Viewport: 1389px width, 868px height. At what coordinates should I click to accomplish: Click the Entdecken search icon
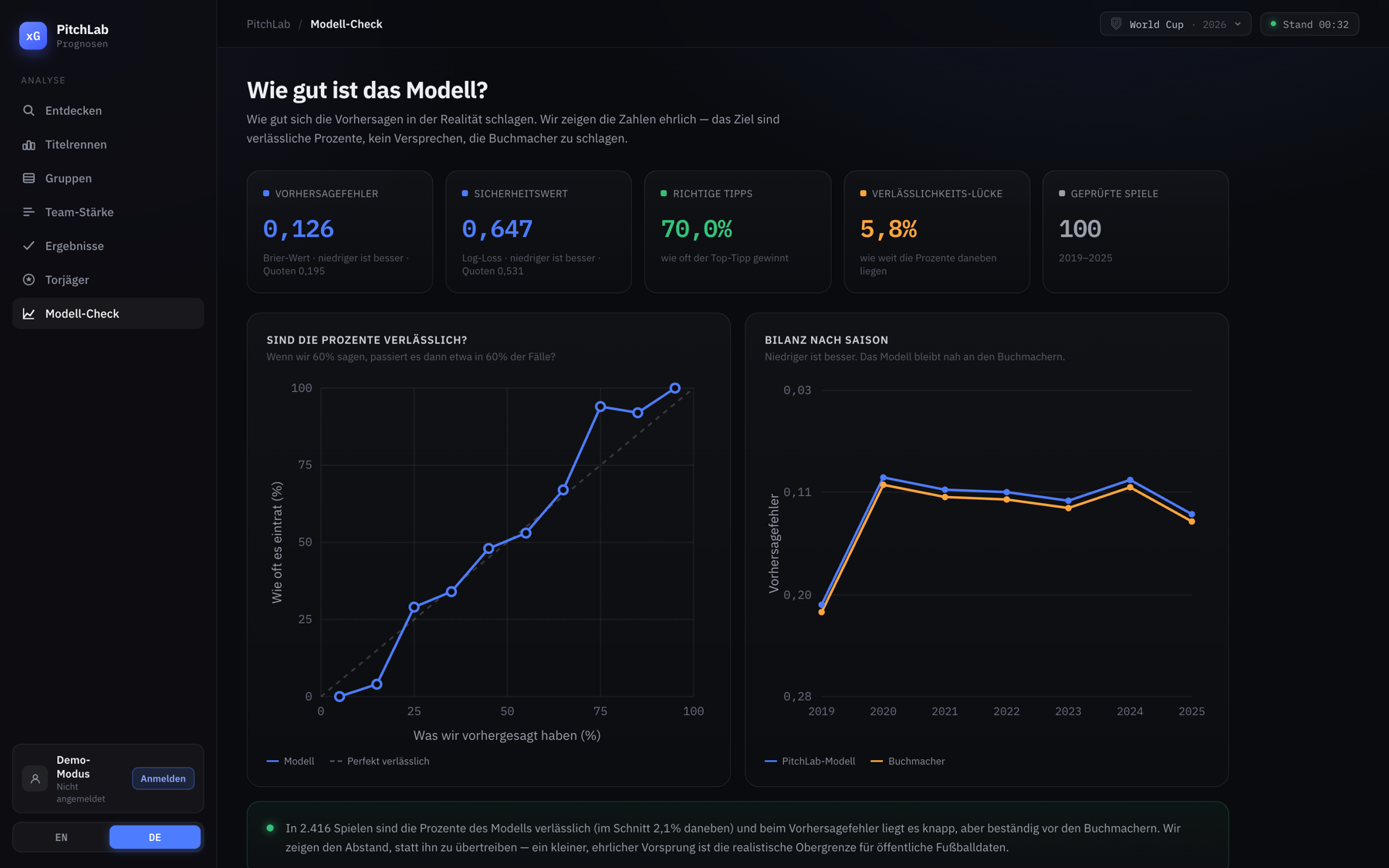tap(29, 110)
